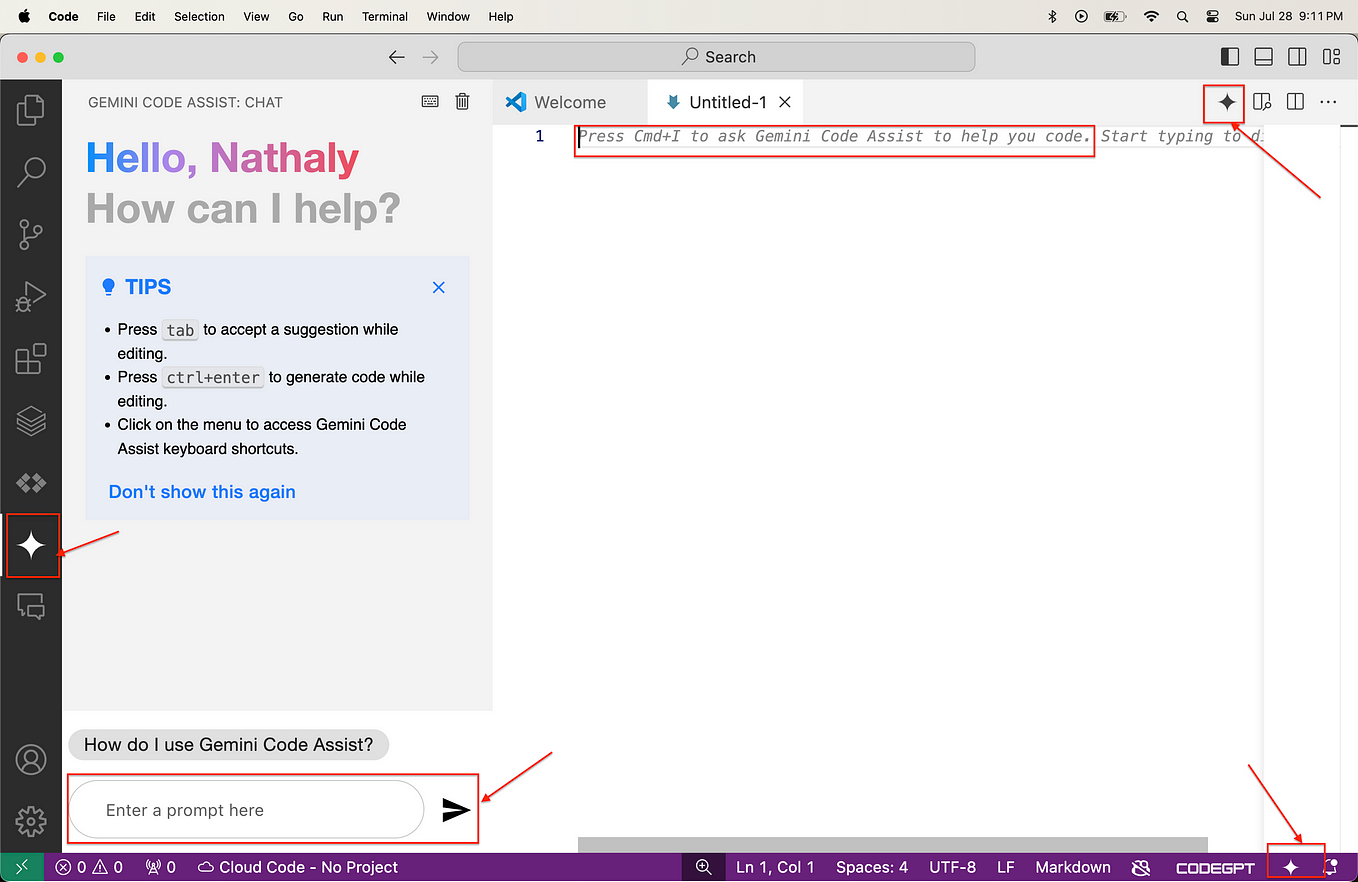Select Markdown language mode in status bar

tap(1073, 867)
